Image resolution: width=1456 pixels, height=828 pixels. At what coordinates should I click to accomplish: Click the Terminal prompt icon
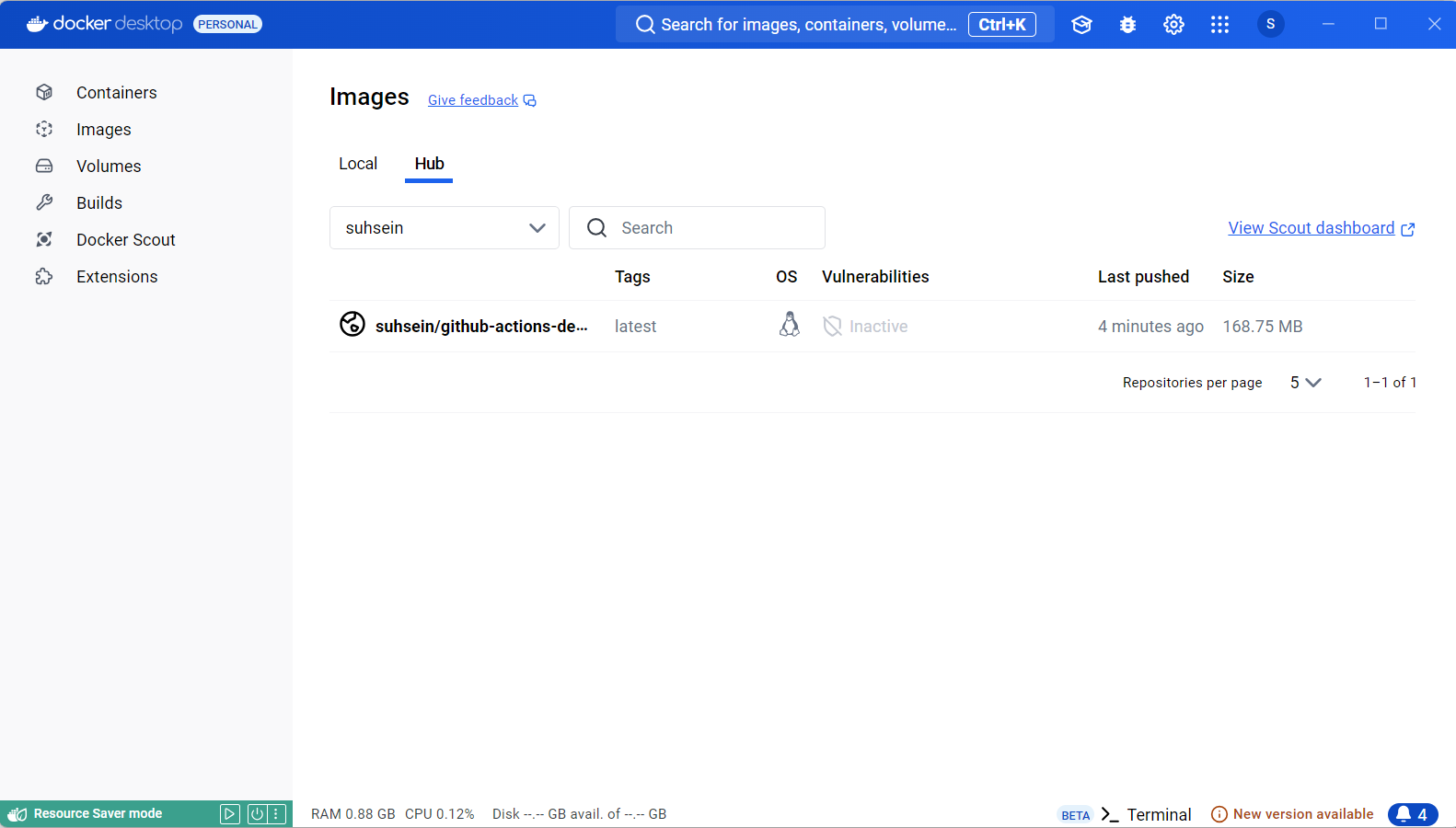1110,814
